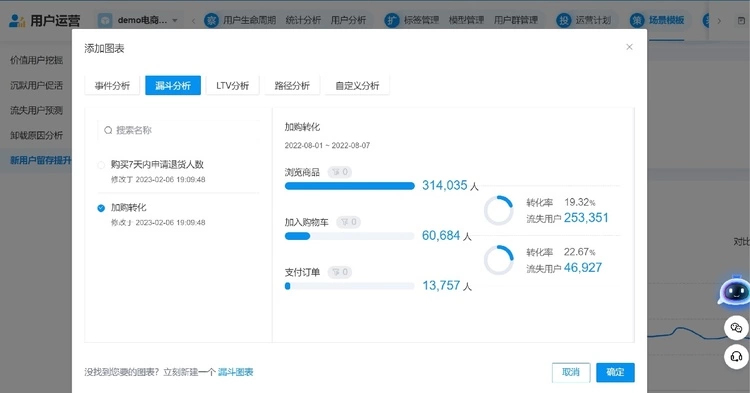
Task: Click the 察 round icon in top navigation
Action: pyautogui.click(x=211, y=20)
